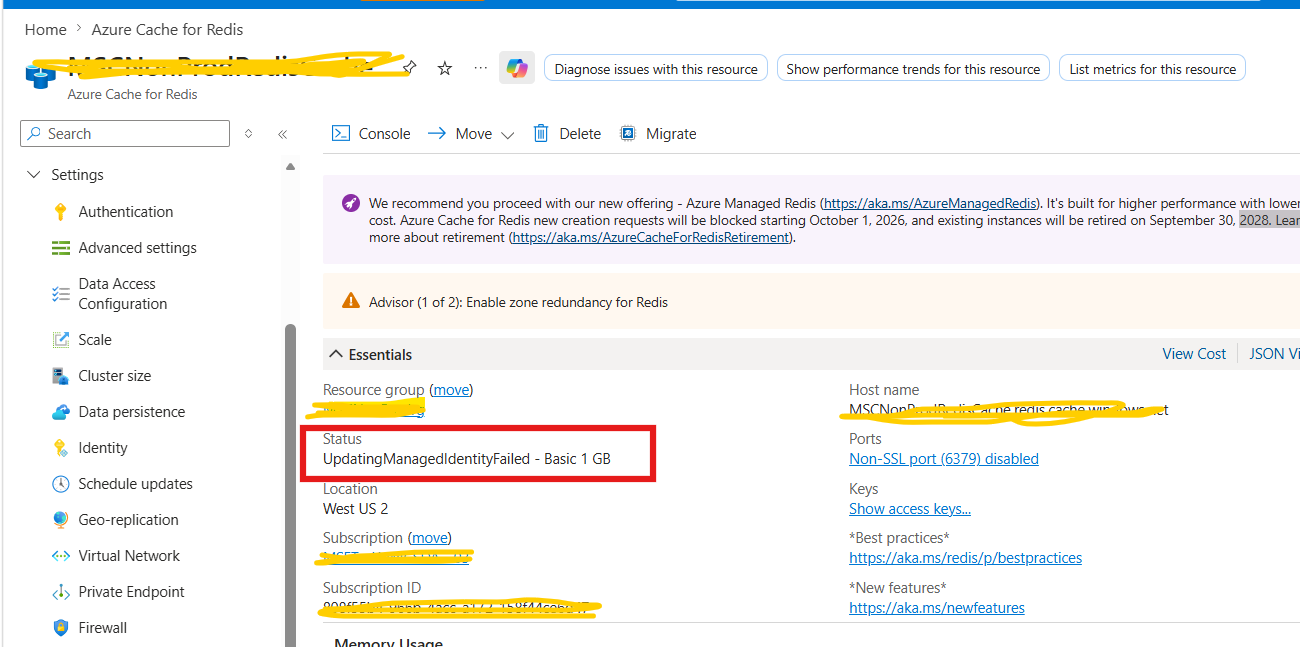The height and width of the screenshot is (647, 1300).
Task: Favorite the resource with the star icon
Action: coord(445,68)
